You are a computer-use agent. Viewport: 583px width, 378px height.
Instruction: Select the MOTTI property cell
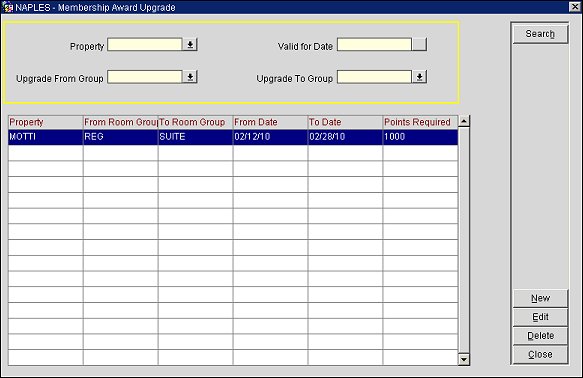pyautogui.click(x=45, y=137)
